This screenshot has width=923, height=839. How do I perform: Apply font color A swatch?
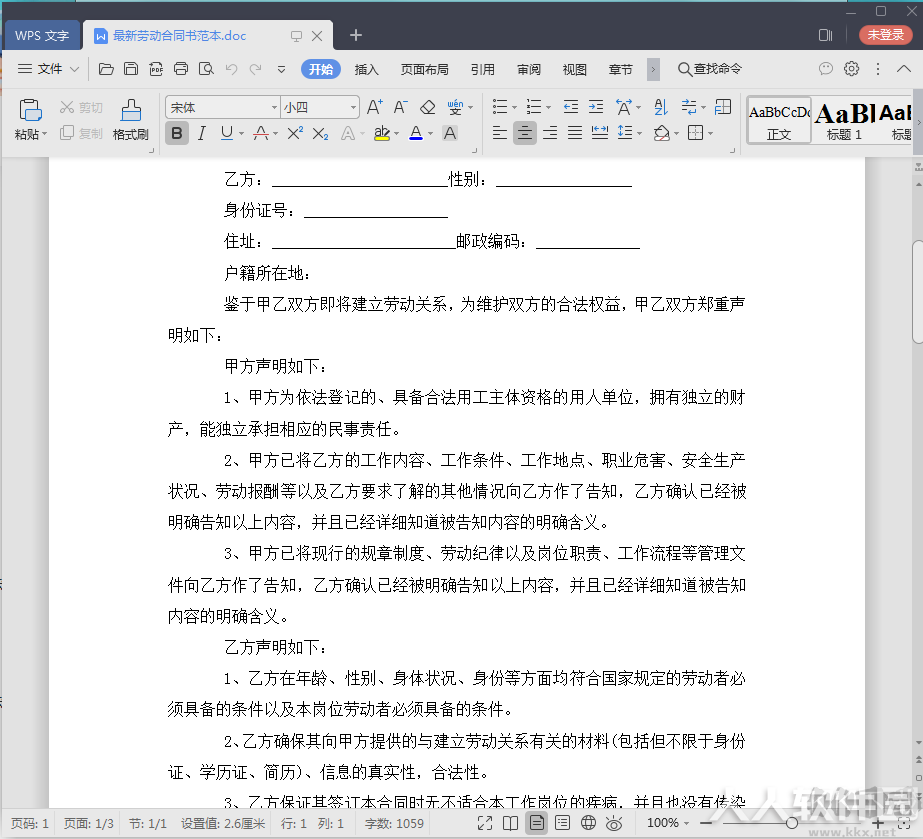pos(416,134)
